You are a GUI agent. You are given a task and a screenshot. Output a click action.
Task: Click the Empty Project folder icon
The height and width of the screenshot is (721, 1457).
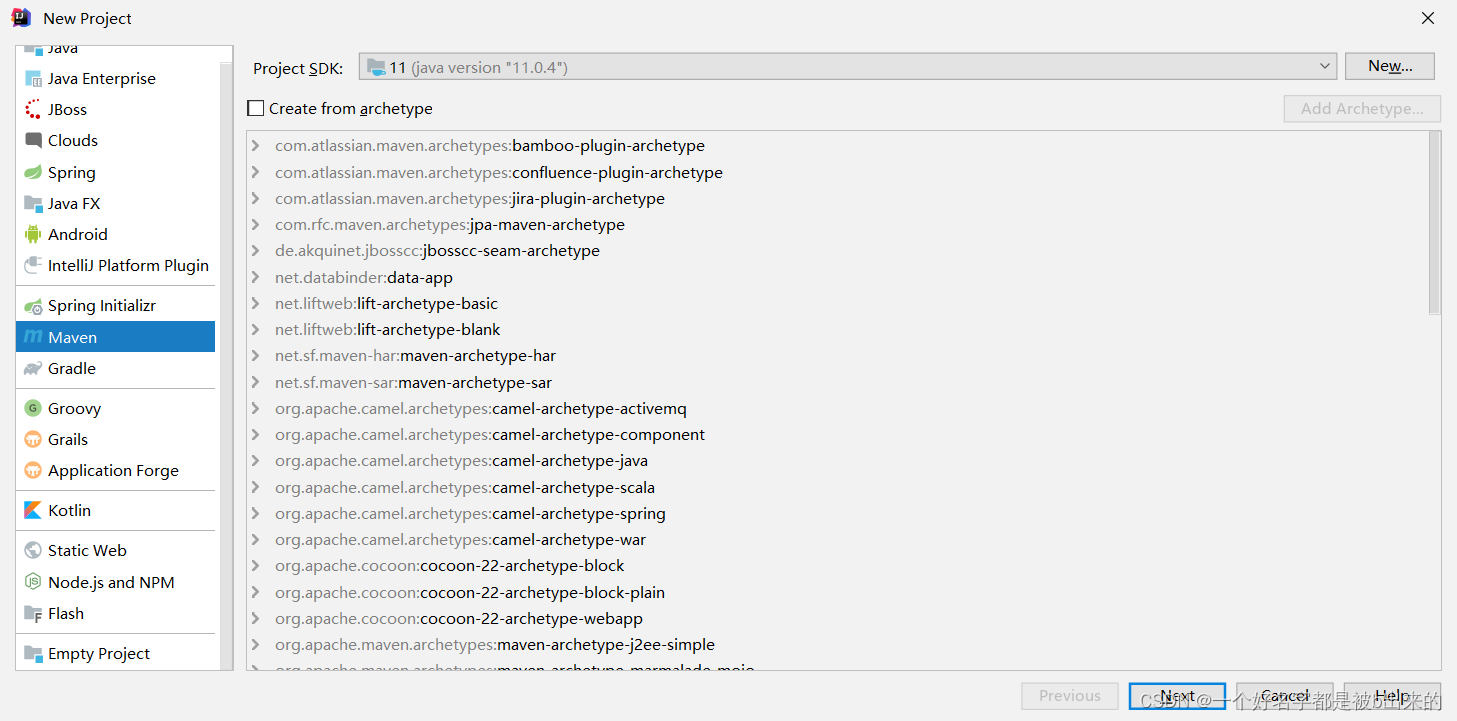point(33,654)
